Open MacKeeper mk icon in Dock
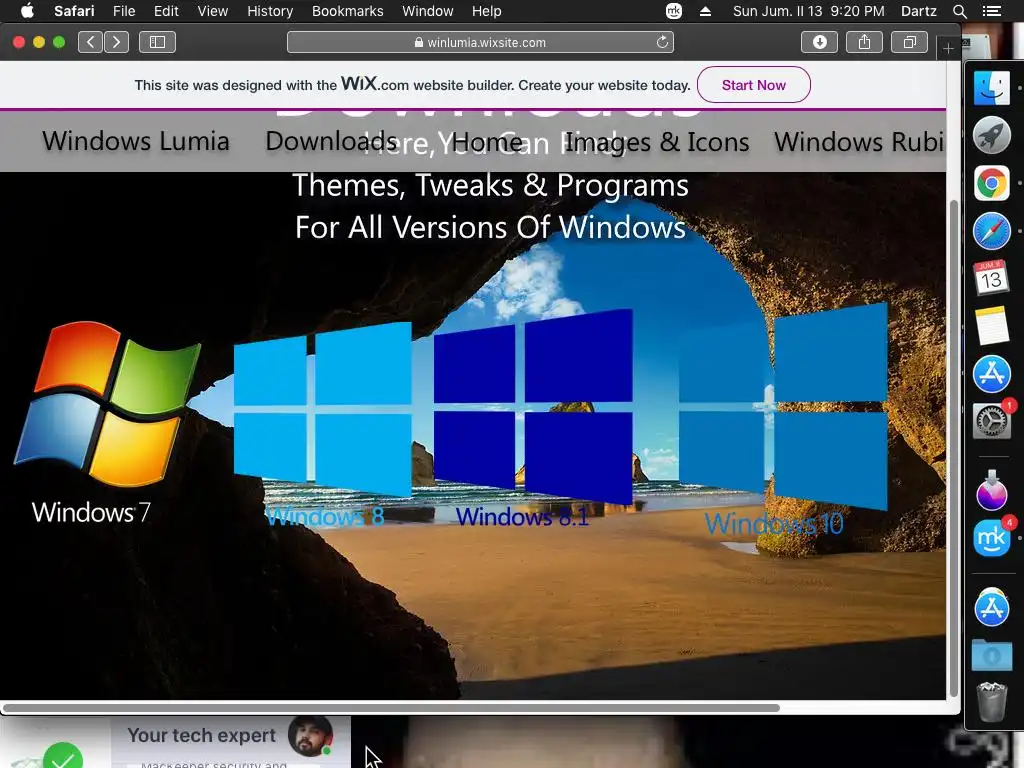The height and width of the screenshot is (768, 1024). click(x=991, y=539)
